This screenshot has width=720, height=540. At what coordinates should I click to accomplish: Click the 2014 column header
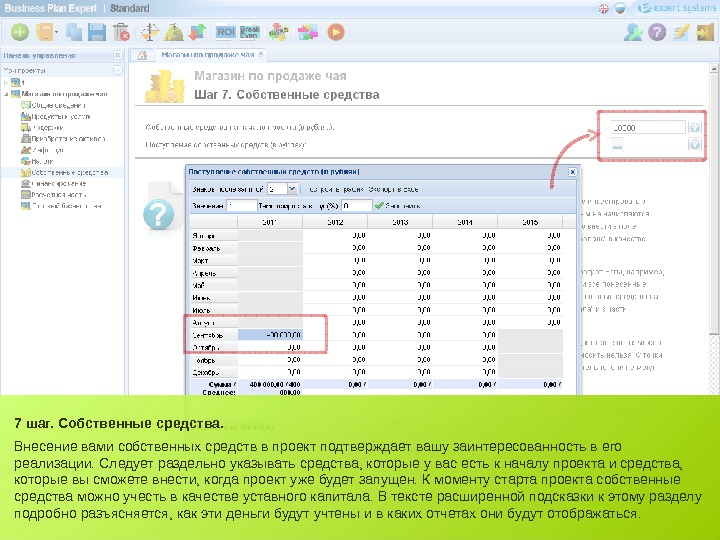[465, 222]
